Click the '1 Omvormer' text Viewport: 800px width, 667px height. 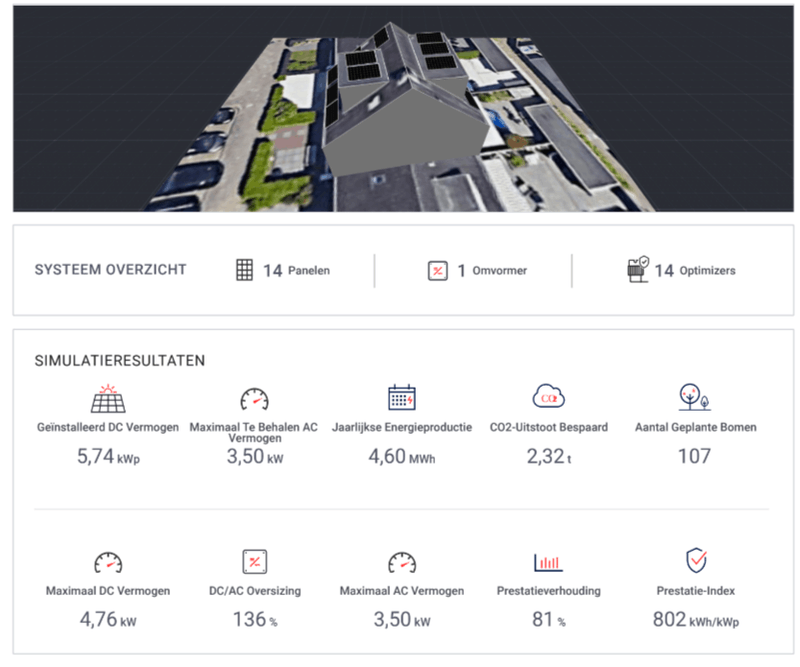pos(492,270)
